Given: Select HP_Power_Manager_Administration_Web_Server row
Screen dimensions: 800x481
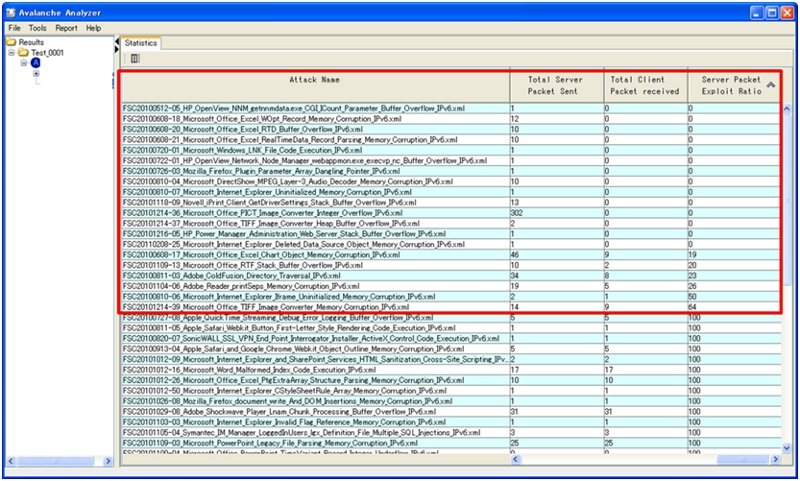Looking at the screenshot, I should [451, 234].
